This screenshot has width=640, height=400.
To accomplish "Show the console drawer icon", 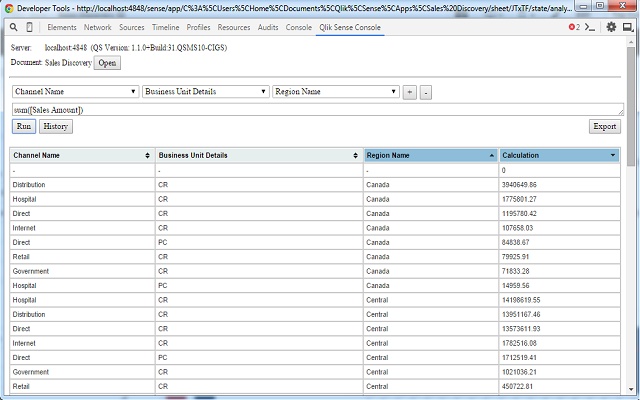I will [x=590, y=27].
